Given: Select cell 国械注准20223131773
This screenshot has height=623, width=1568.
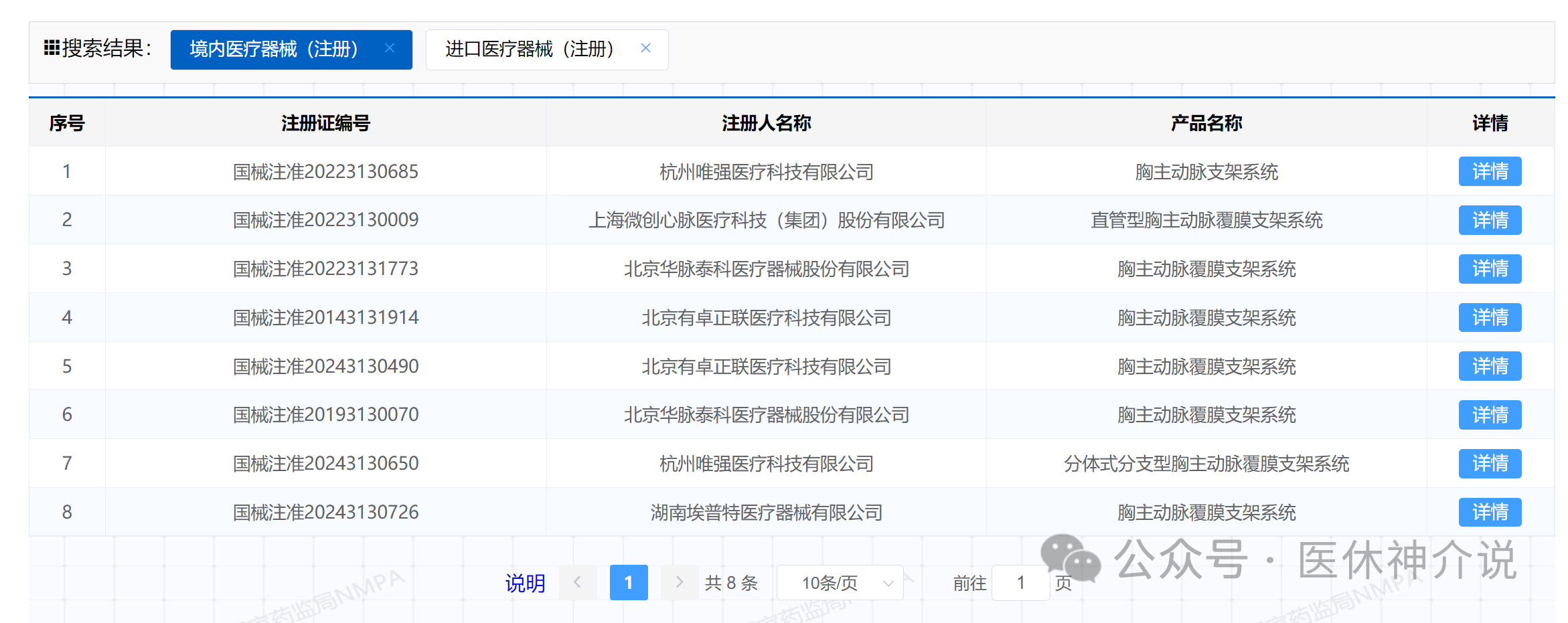Looking at the screenshot, I should (x=325, y=269).
